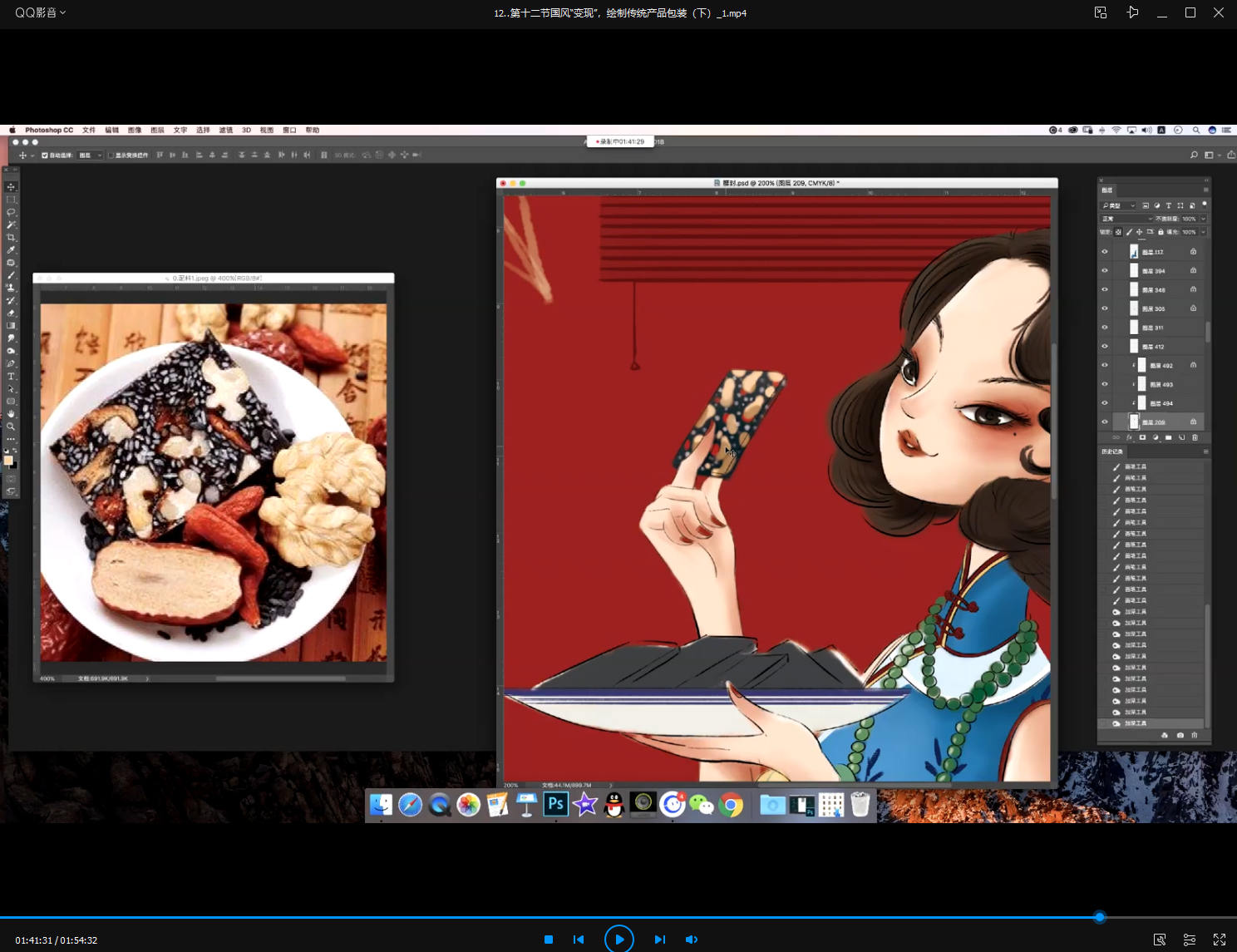Select layer 305 in Layers panel

1152,308
